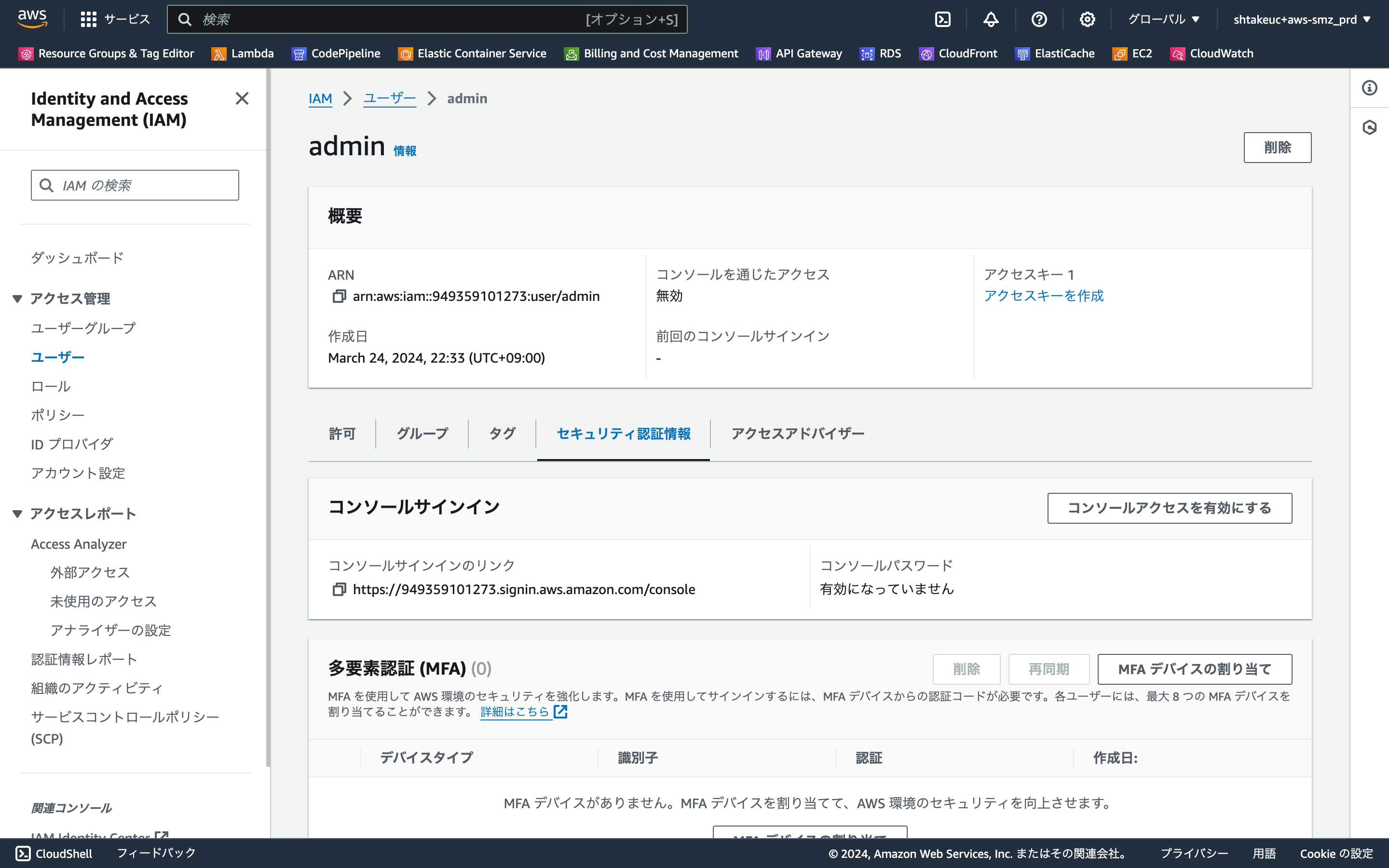Open 認証情報レポート in the sidebar

pos(84,659)
